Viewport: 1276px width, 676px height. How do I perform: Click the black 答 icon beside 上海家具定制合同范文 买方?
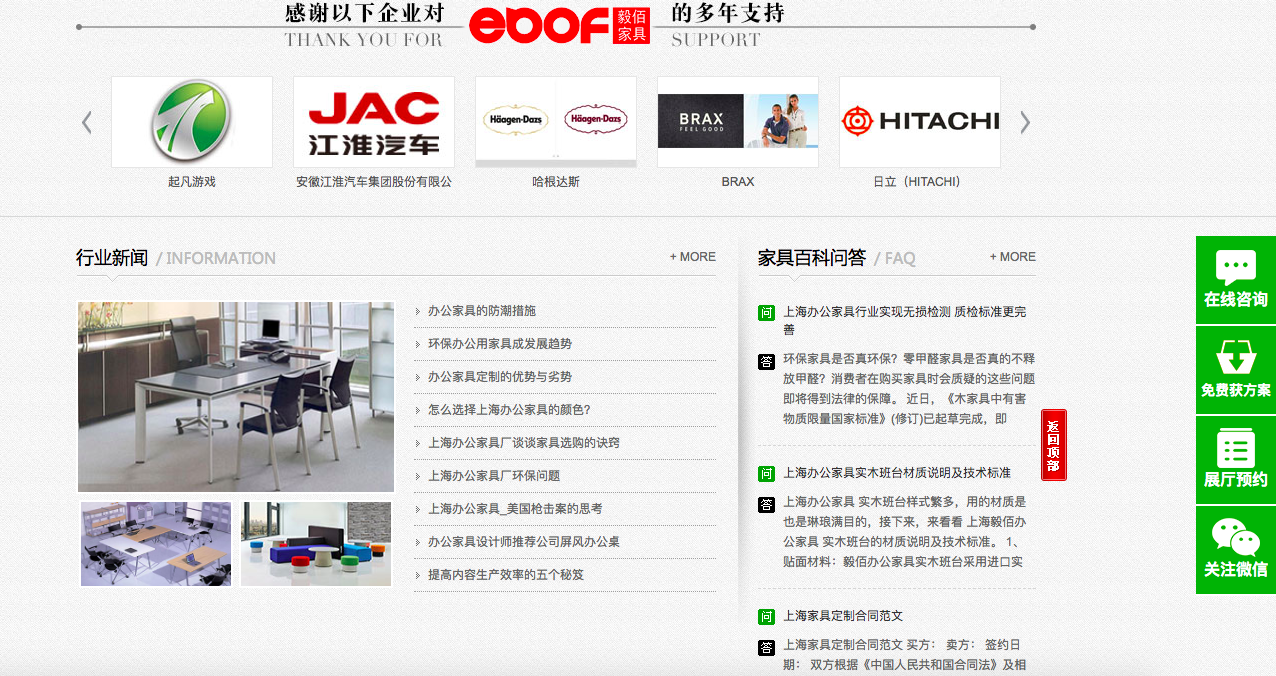[x=766, y=647]
